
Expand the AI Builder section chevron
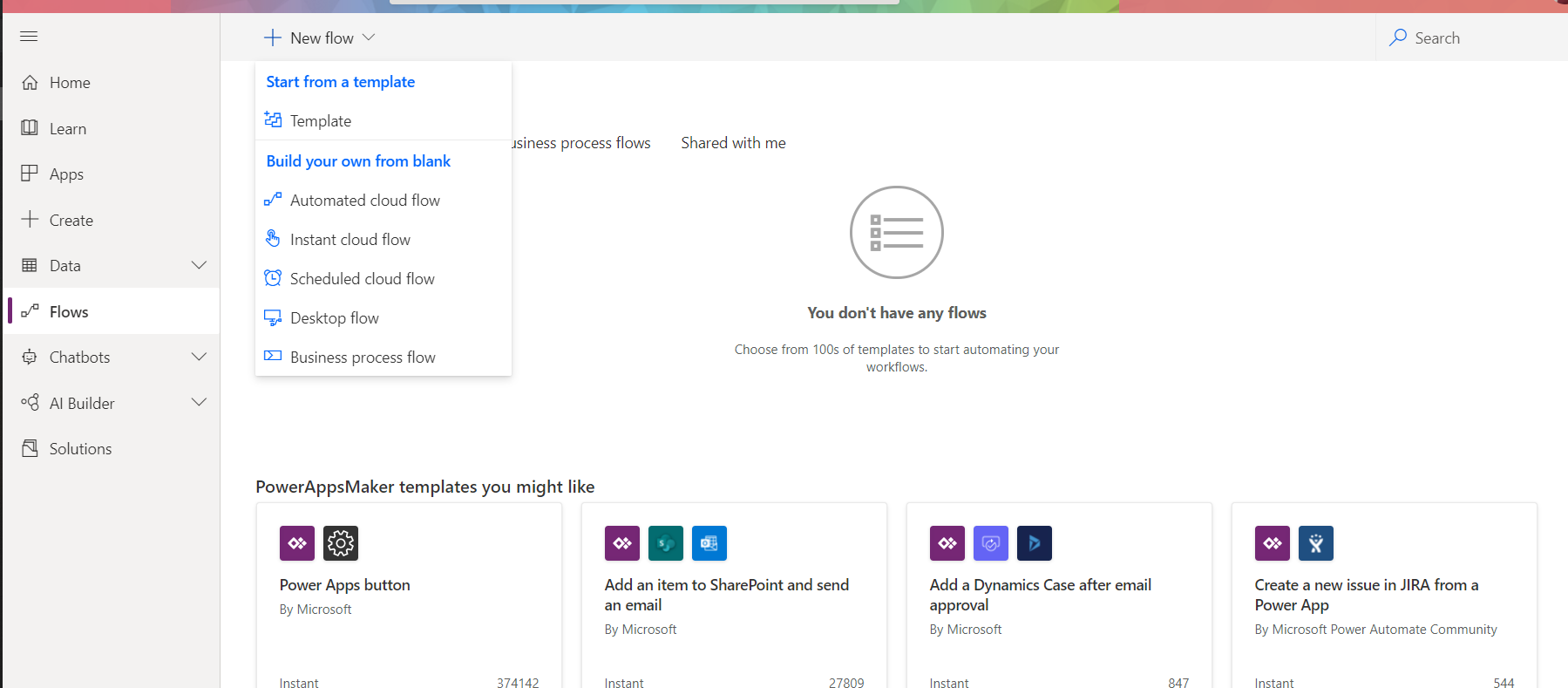coord(199,402)
